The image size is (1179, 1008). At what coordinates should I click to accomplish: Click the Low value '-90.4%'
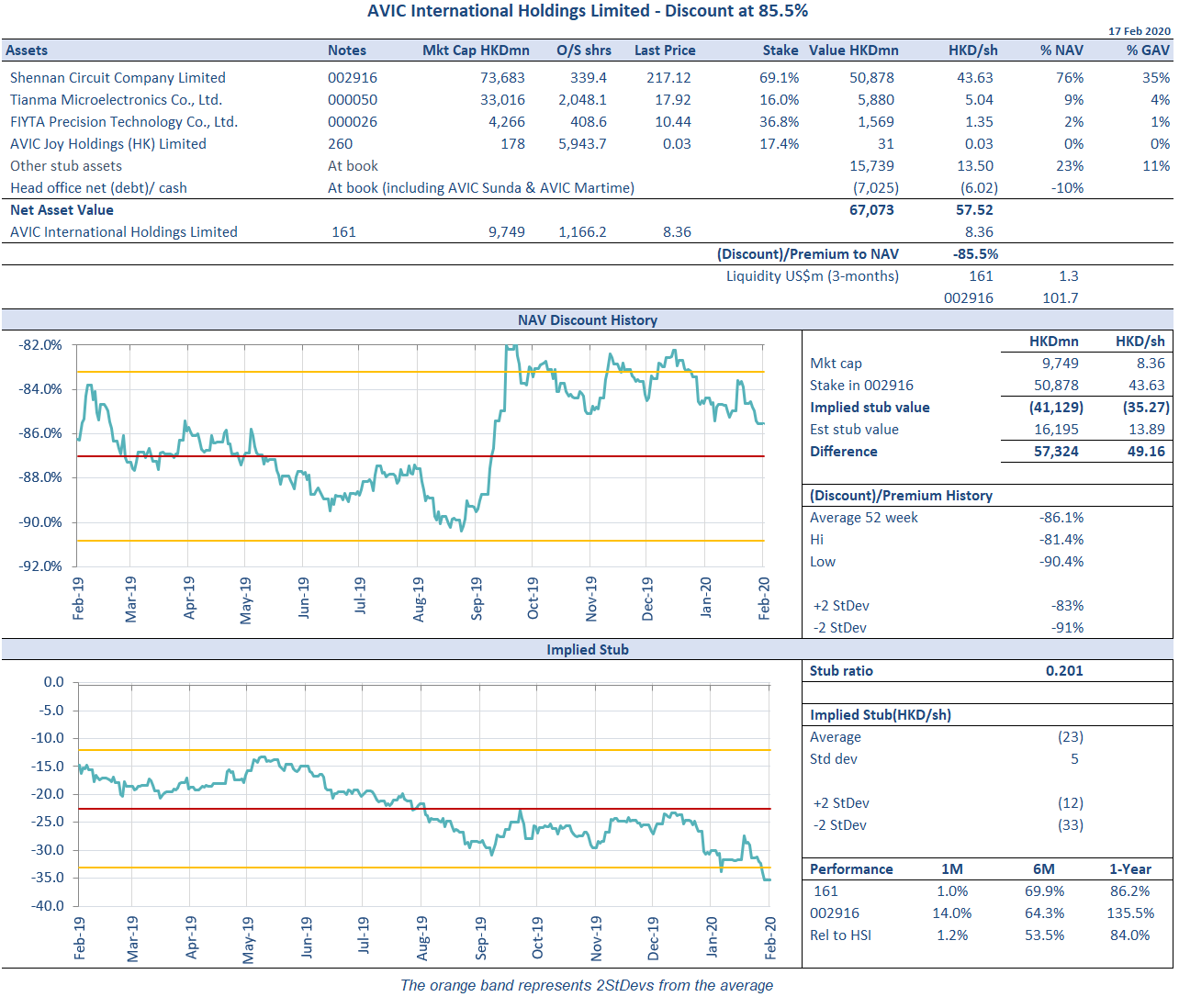click(1061, 562)
